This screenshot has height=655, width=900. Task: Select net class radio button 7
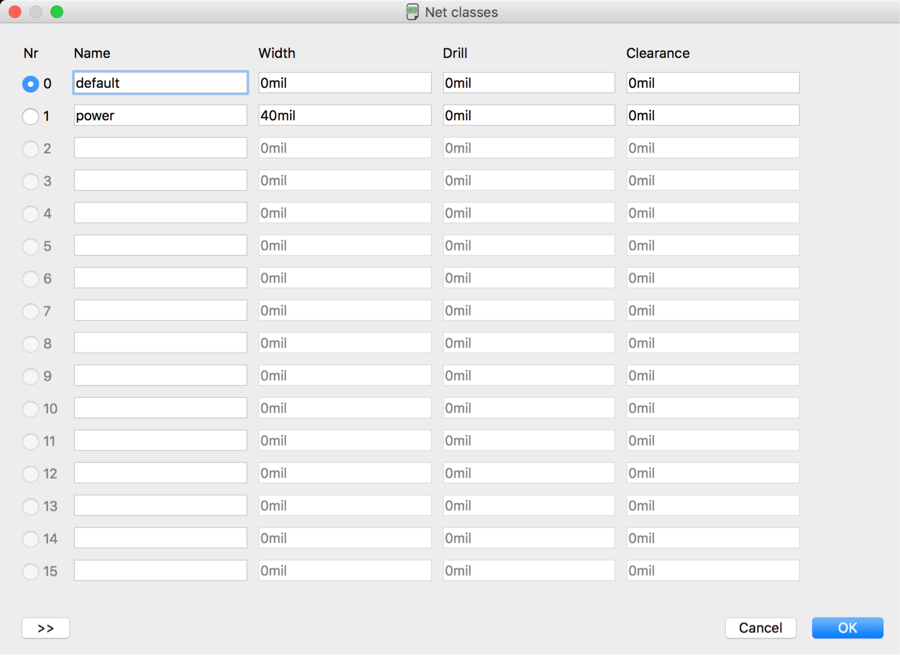(x=30, y=312)
